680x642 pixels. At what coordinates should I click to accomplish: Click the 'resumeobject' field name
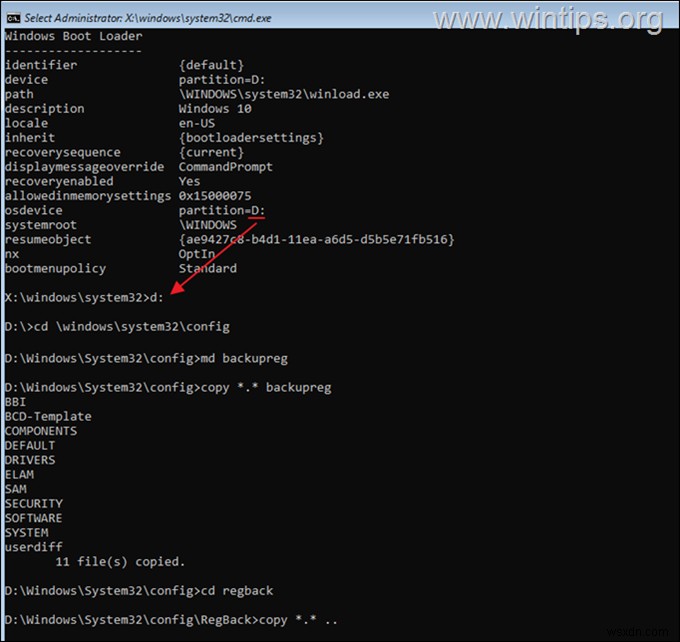48,239
